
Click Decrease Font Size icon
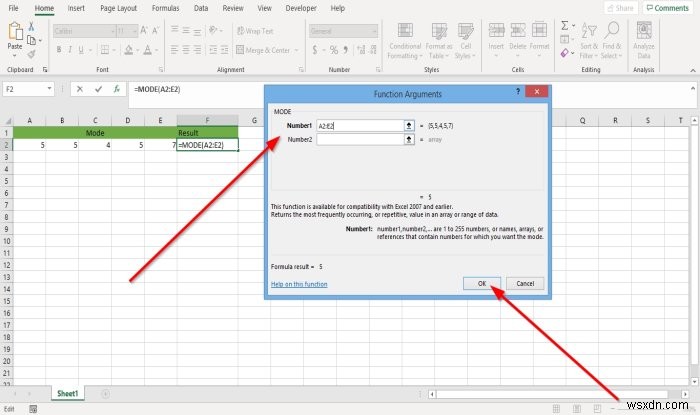(155, 30)
